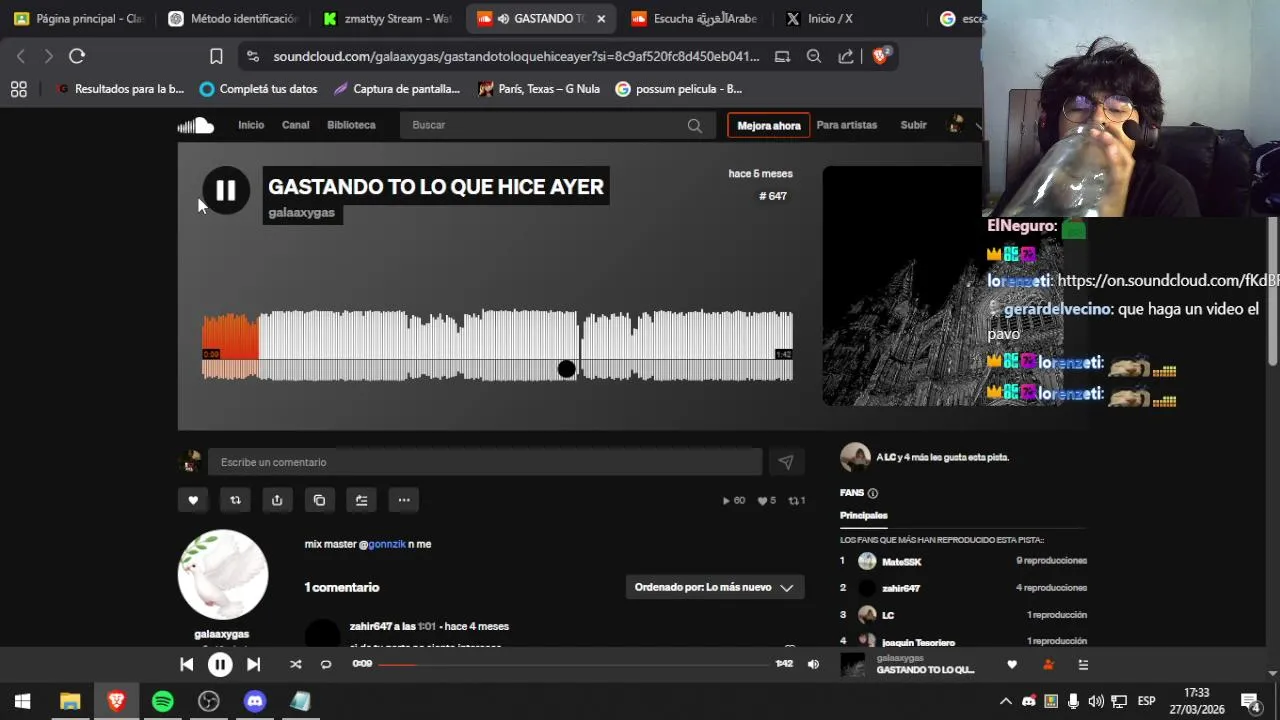Open the Canal menu item
The height and width of the screenshot is (720, 1280).
tap(296, 125)
